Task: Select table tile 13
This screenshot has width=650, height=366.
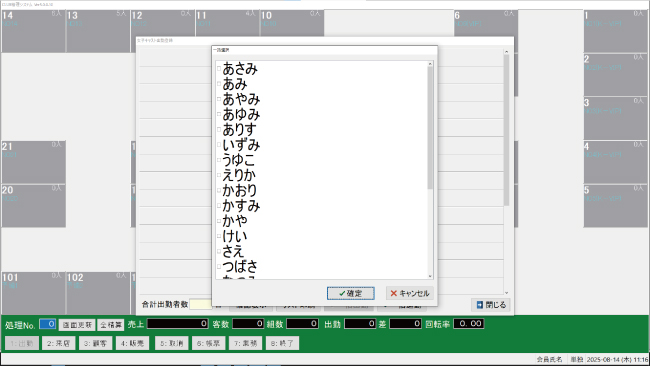Action: point(98,31)
